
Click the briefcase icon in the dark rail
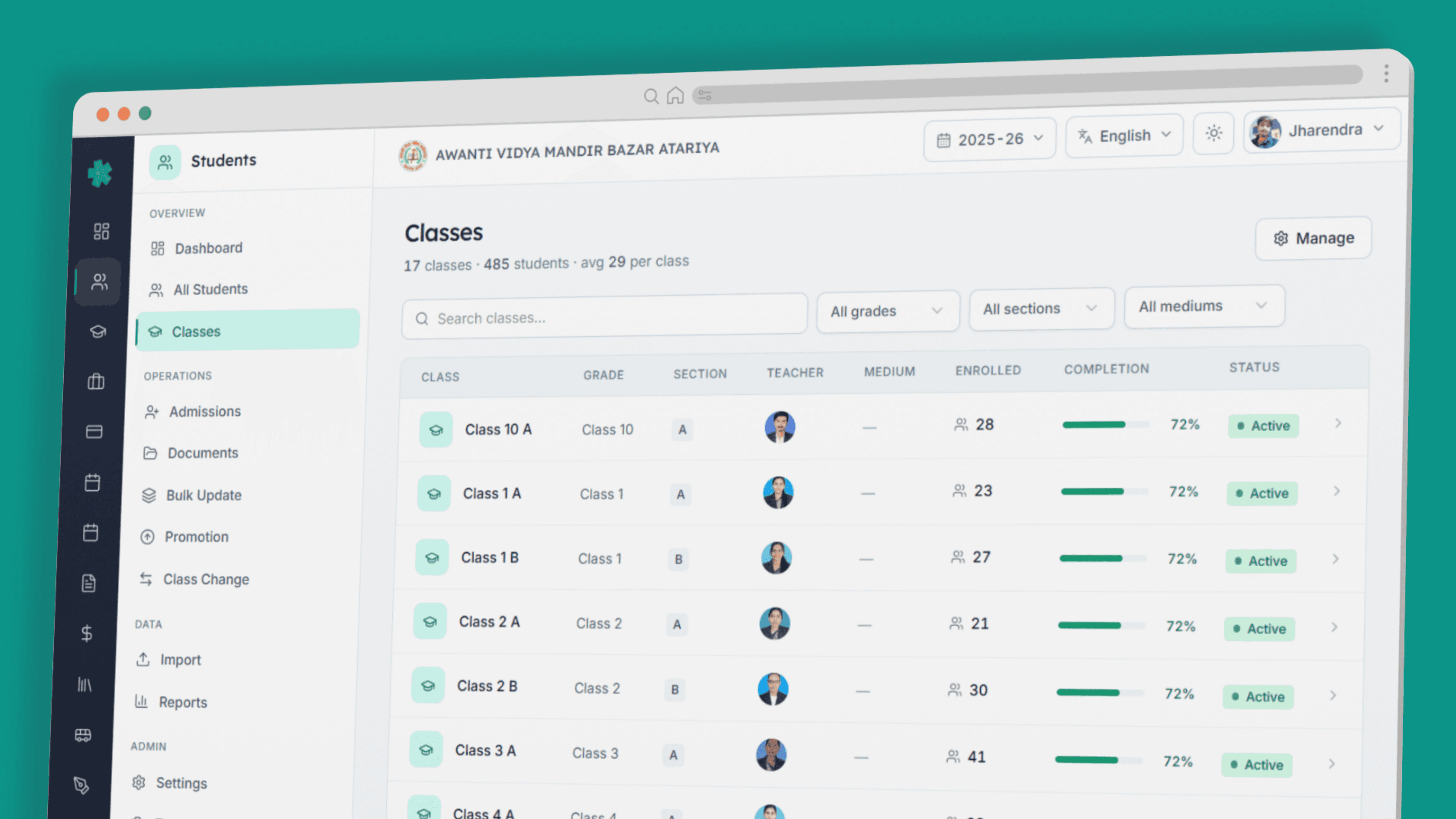coord(96,381)
